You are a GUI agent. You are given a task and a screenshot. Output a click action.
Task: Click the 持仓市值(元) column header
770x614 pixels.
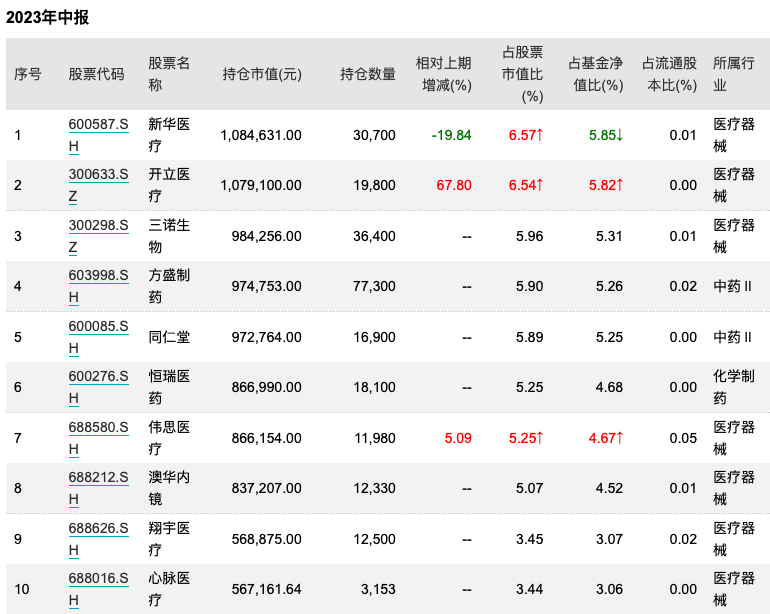tap(262, 74)
